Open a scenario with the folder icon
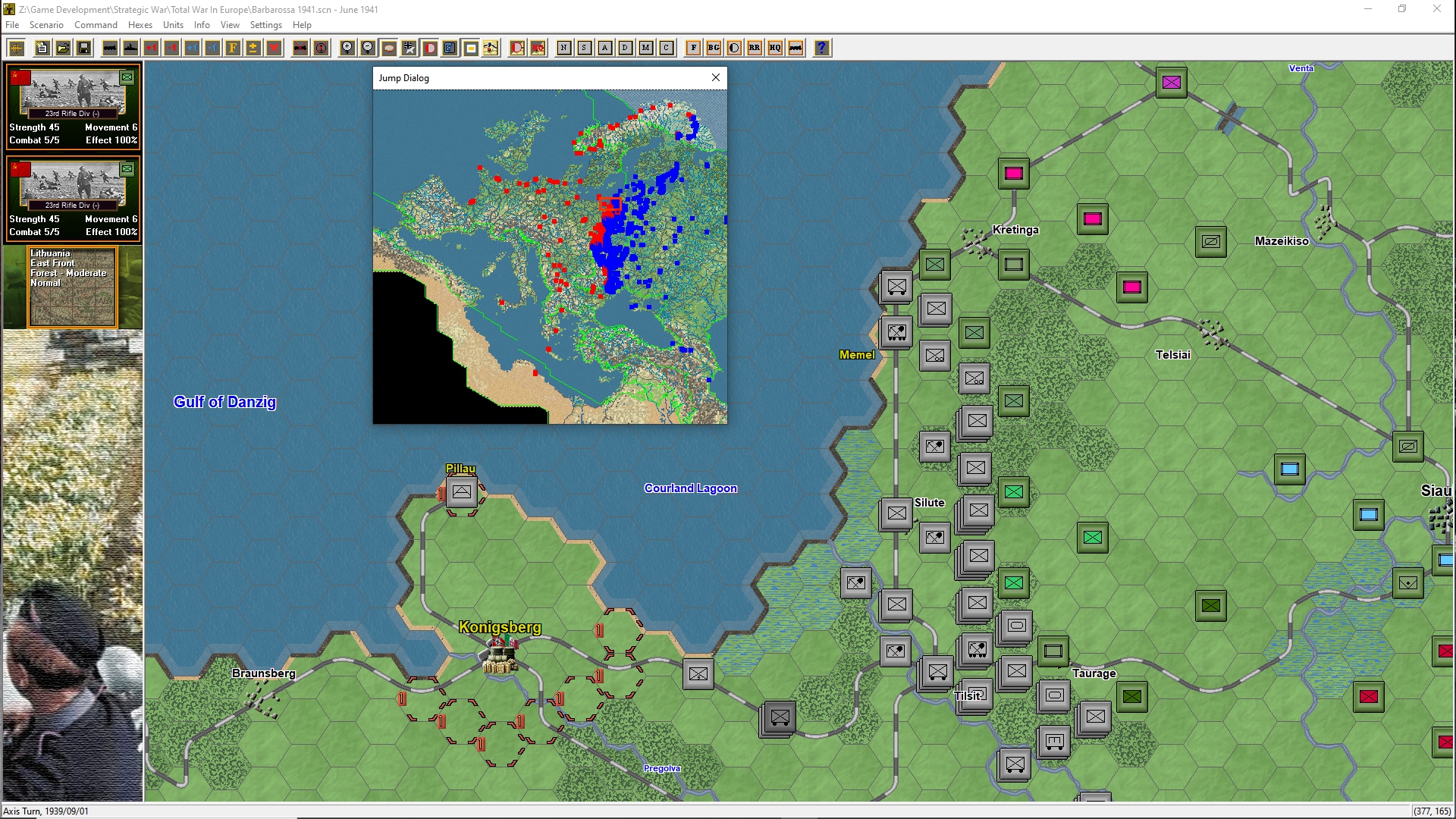Image resolution: width=1456 pixels, height=819 pixels. [x=63, y=48]
